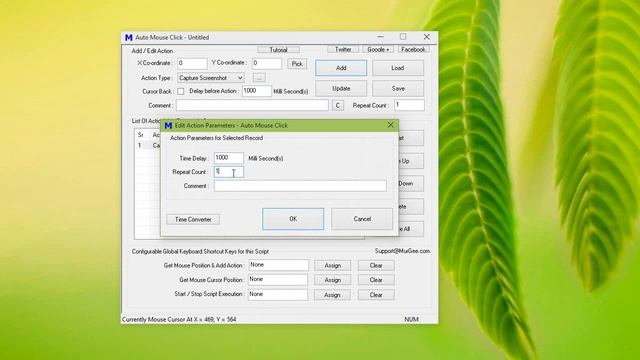Open the Tutorial button

tap(278, 50)
